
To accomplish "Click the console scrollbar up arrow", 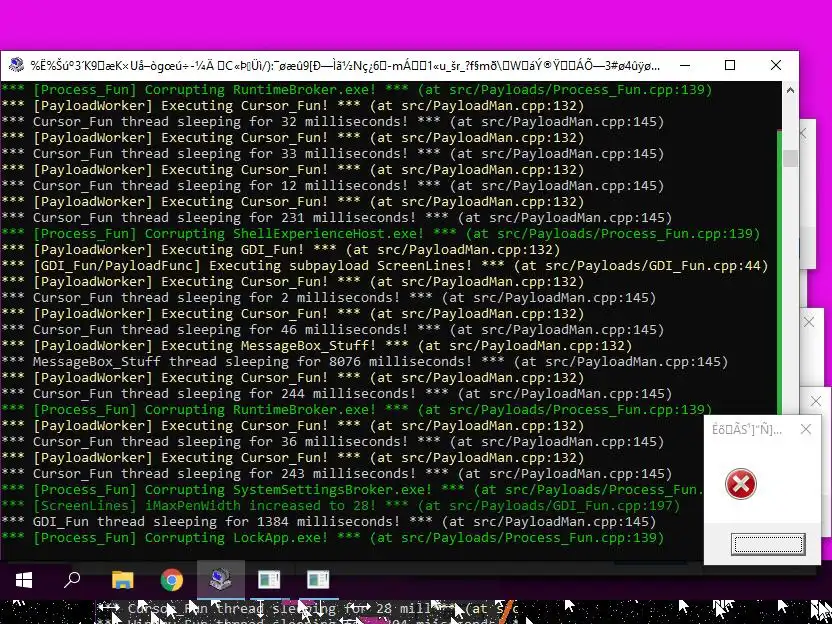I will pyautogui.click(x=790, y=90).
